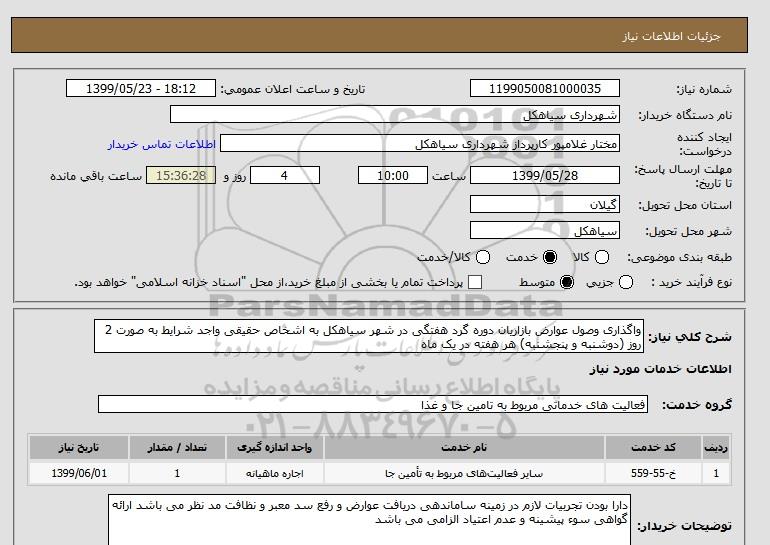
Task: Click the province field گیلان
Action: (x=545, y=204)
